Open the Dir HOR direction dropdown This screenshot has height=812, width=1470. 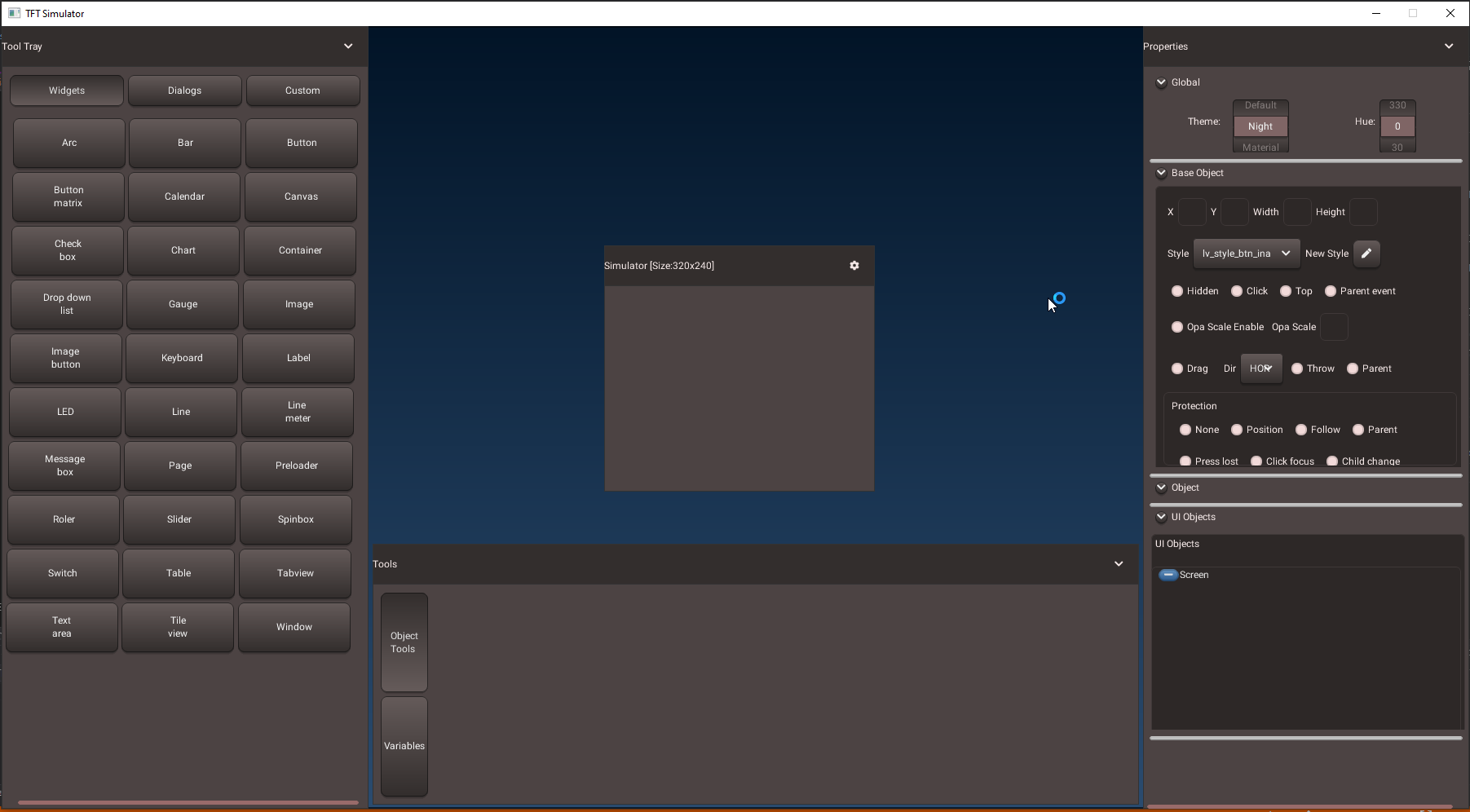coord(1261,368)
